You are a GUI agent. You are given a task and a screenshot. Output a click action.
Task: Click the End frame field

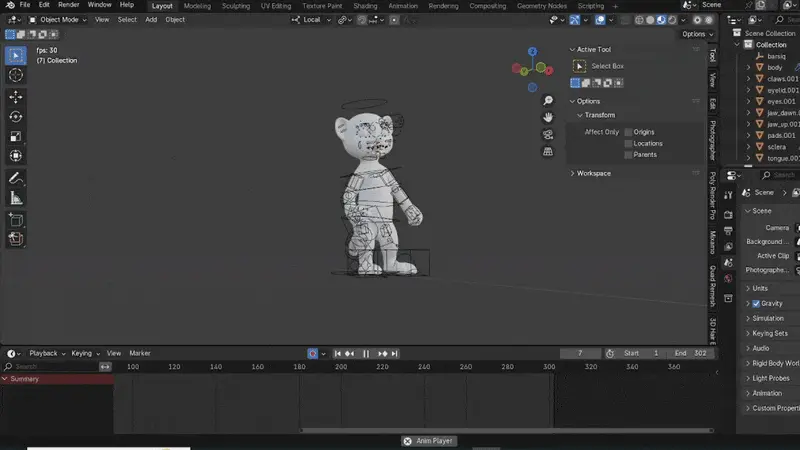click(689, 353)
